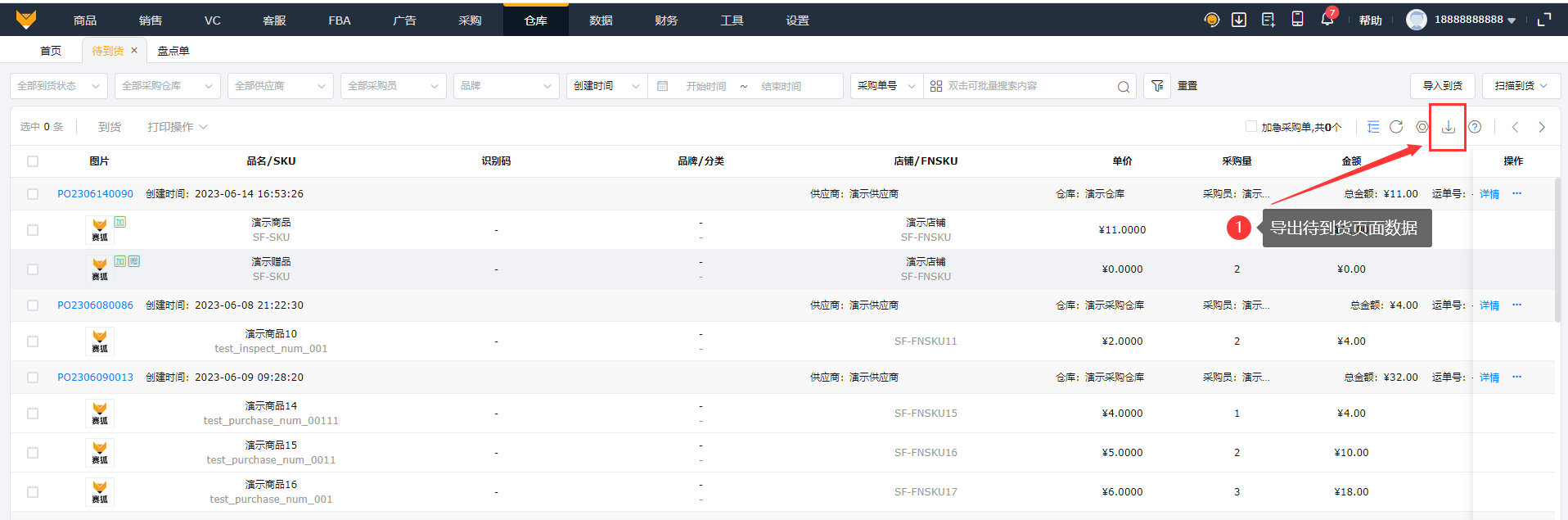1568x520 pixels.
Task: Go to next page arrow
Action: 1542,127
